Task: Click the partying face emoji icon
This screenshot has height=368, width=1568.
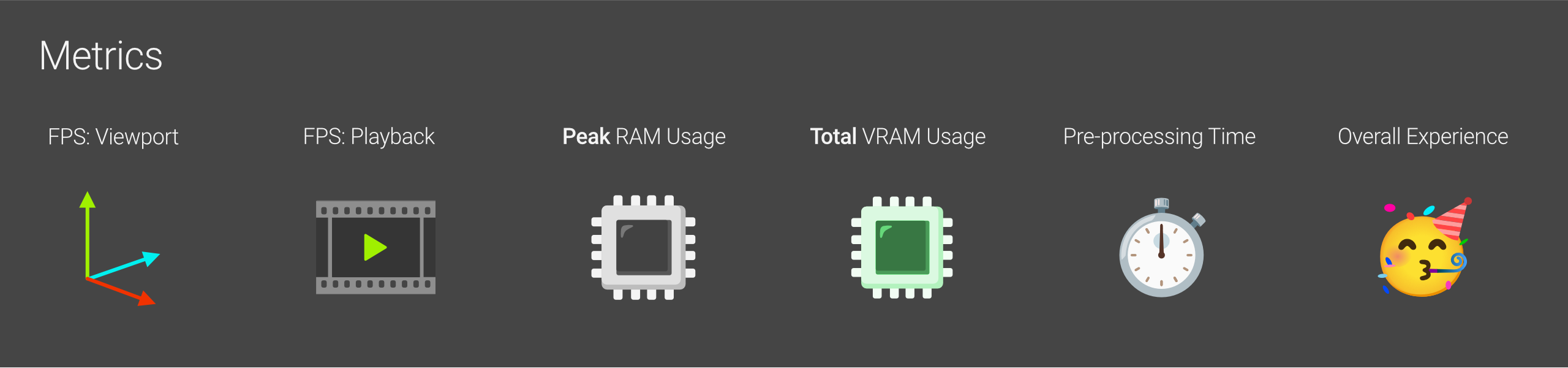Action: coord(1424,248)
